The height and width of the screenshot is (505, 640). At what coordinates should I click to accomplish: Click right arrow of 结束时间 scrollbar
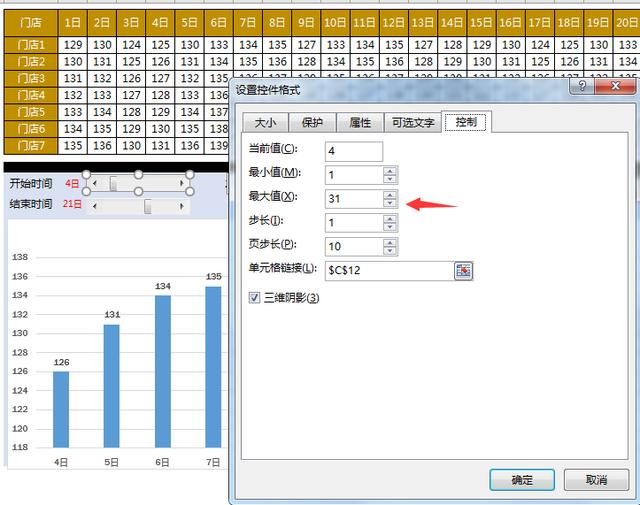click(x=182, y=205)
